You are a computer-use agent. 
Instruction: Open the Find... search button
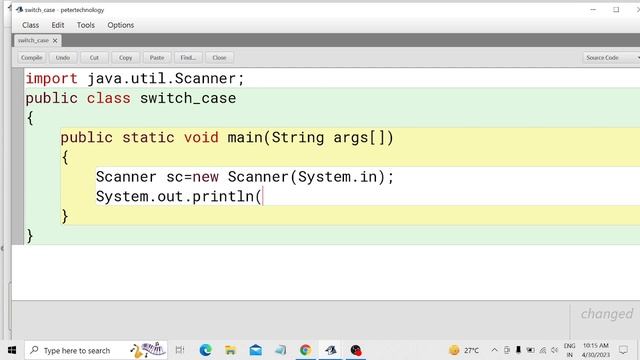(x=188, y=58)
